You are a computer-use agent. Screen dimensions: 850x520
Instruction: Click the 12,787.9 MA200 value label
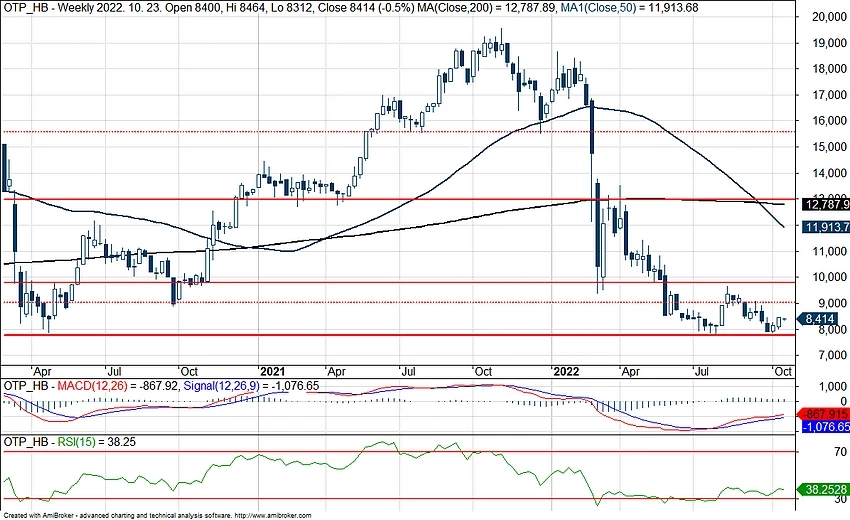click(x=825, y=204)
